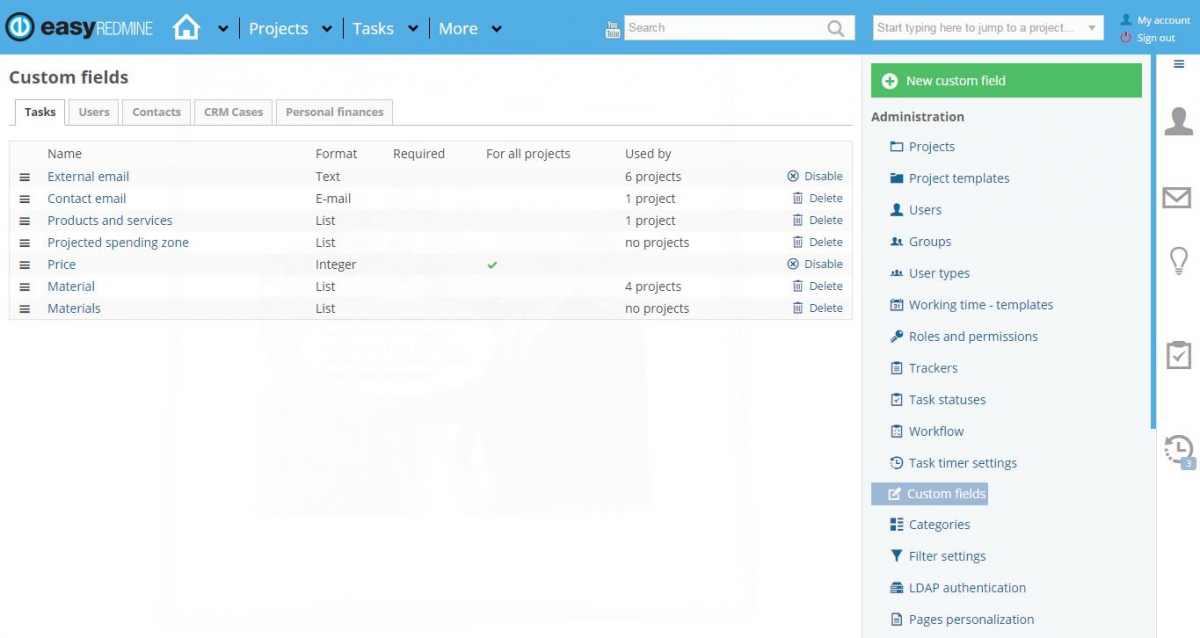1200x638 pixels.
Task: Open the jump-to-project dropdown
Action: [x=1090, y=27]
